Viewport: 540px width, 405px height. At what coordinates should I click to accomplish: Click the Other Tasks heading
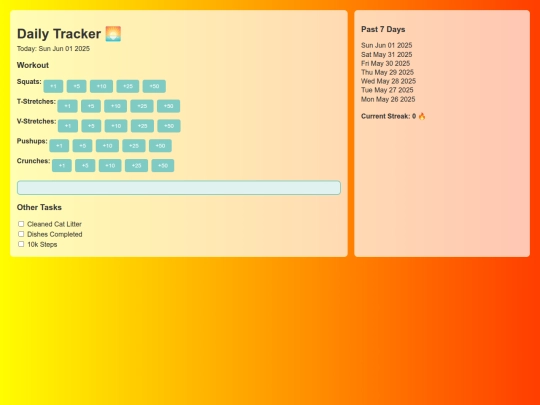[x=39, y=207]
